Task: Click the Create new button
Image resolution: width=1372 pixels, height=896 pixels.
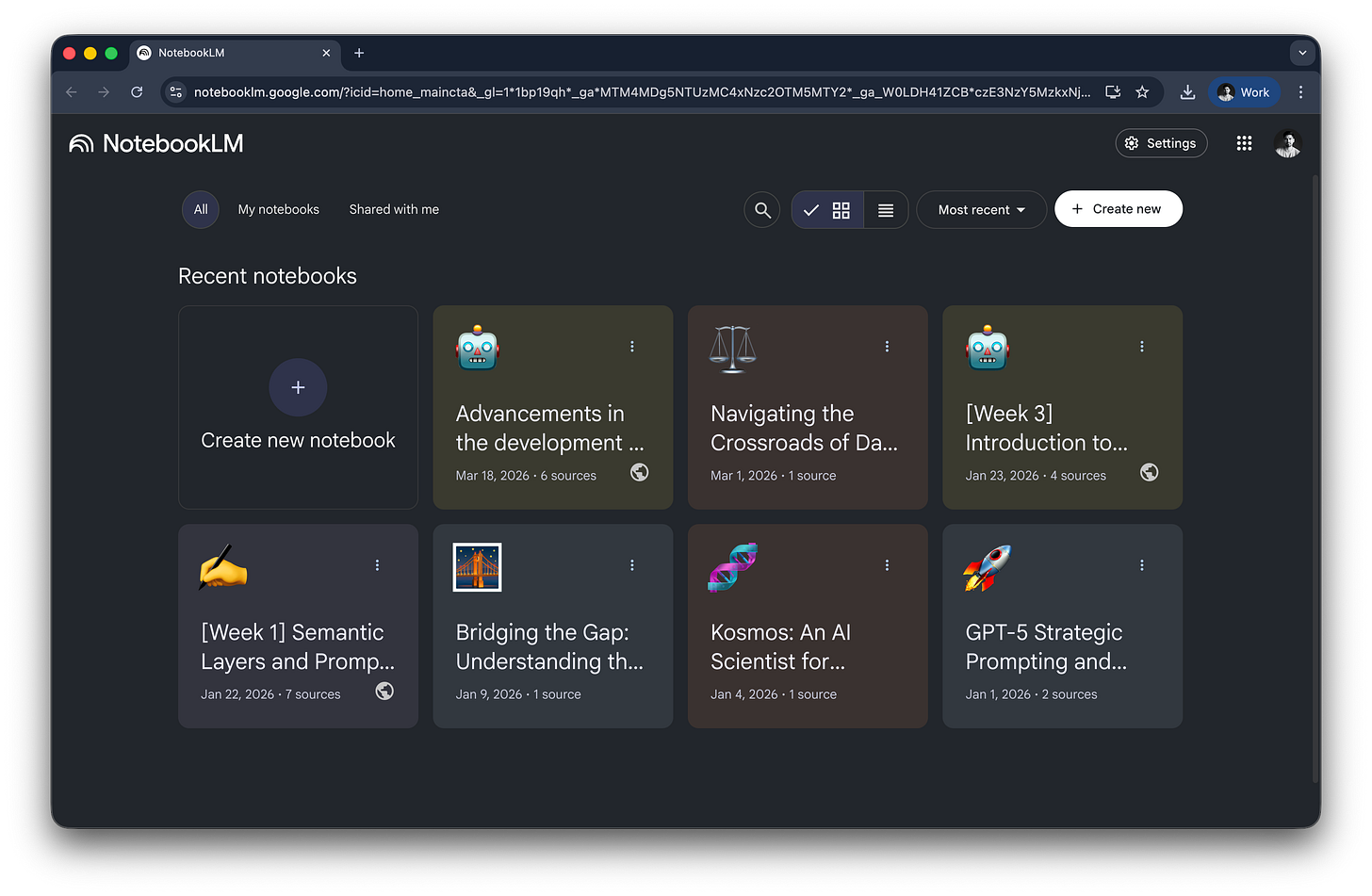Action: click(1118, 209)
